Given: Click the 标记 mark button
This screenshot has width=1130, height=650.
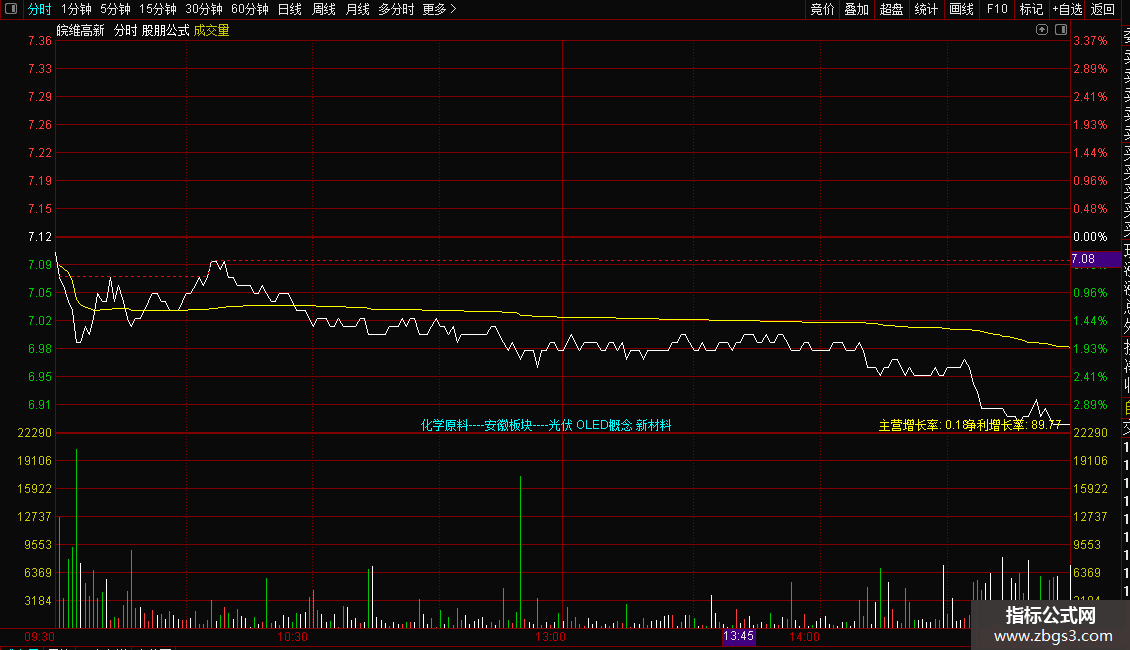Looking at the screenshot, I should 1031,9.
